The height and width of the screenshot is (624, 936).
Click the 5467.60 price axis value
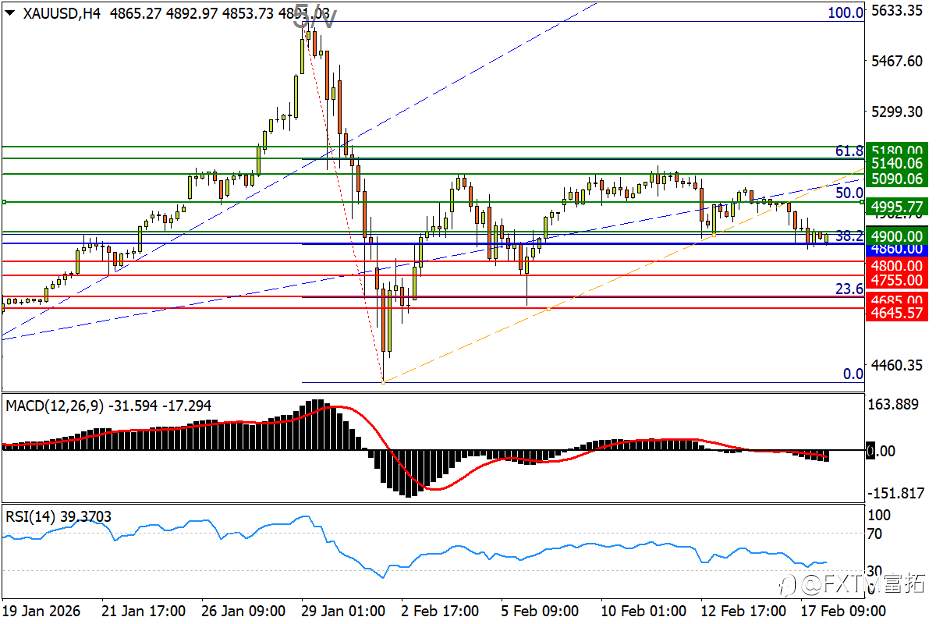click(x=897, y=61)
